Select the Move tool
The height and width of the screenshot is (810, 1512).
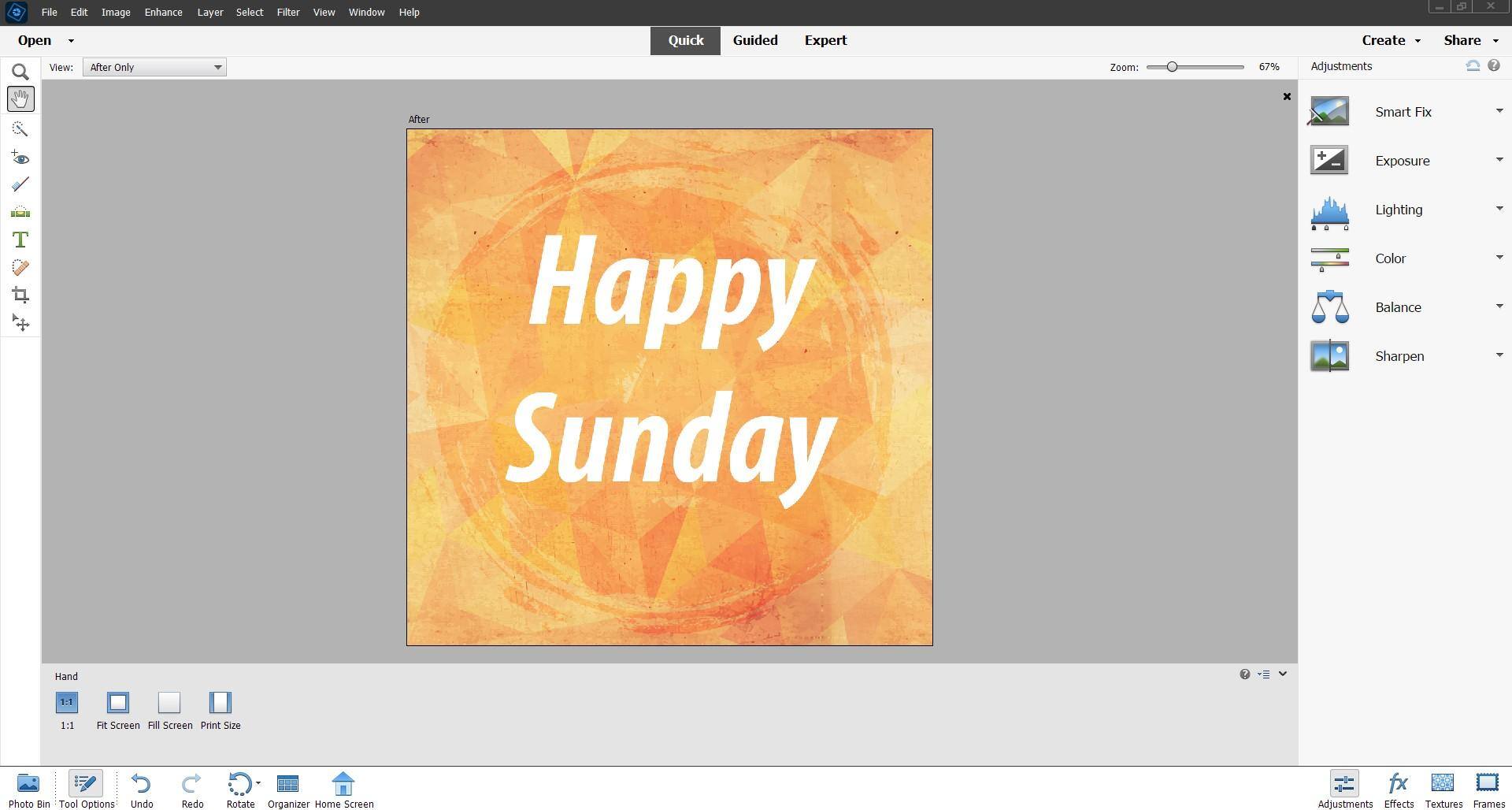point(20,323)
